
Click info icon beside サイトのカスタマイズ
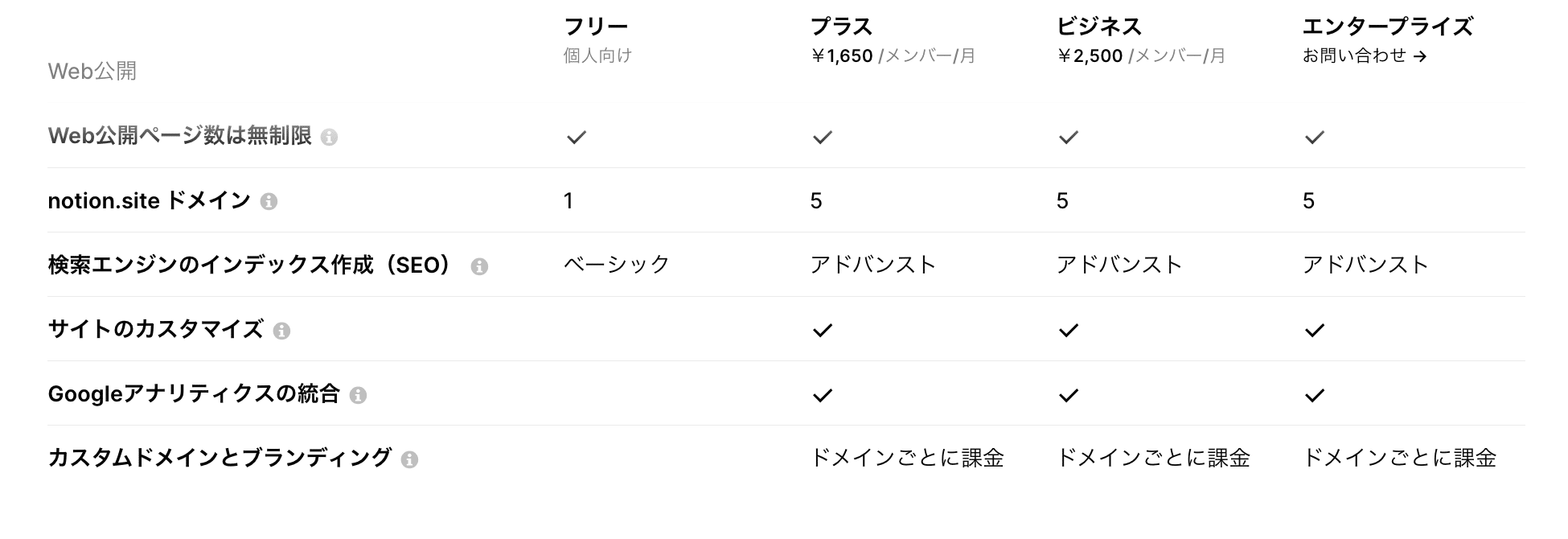pyautogui.click(x=281, y=331)
